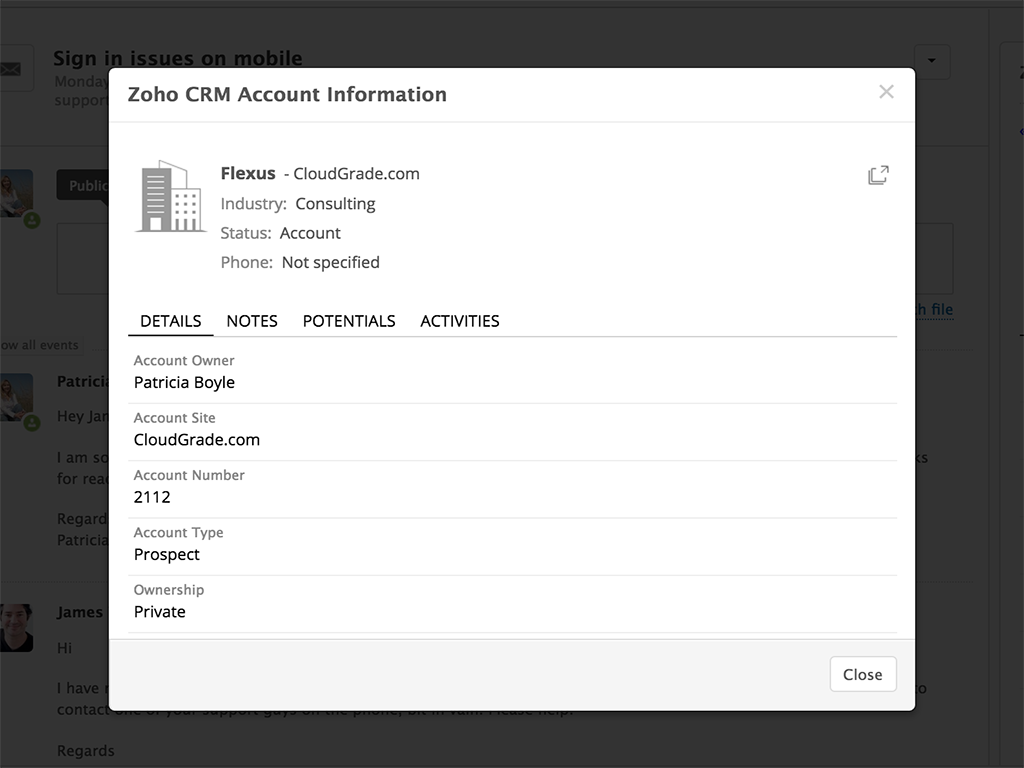Click CloudGrade.com under Account Site
Viewport: 1024px width, 768px height.
197,440
